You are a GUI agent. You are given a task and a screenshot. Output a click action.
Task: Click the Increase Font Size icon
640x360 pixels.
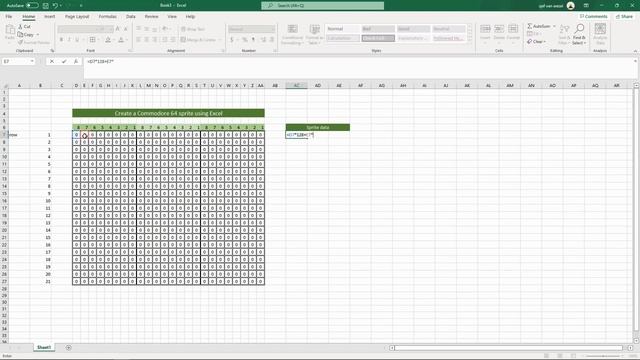[x=118, y=29]
